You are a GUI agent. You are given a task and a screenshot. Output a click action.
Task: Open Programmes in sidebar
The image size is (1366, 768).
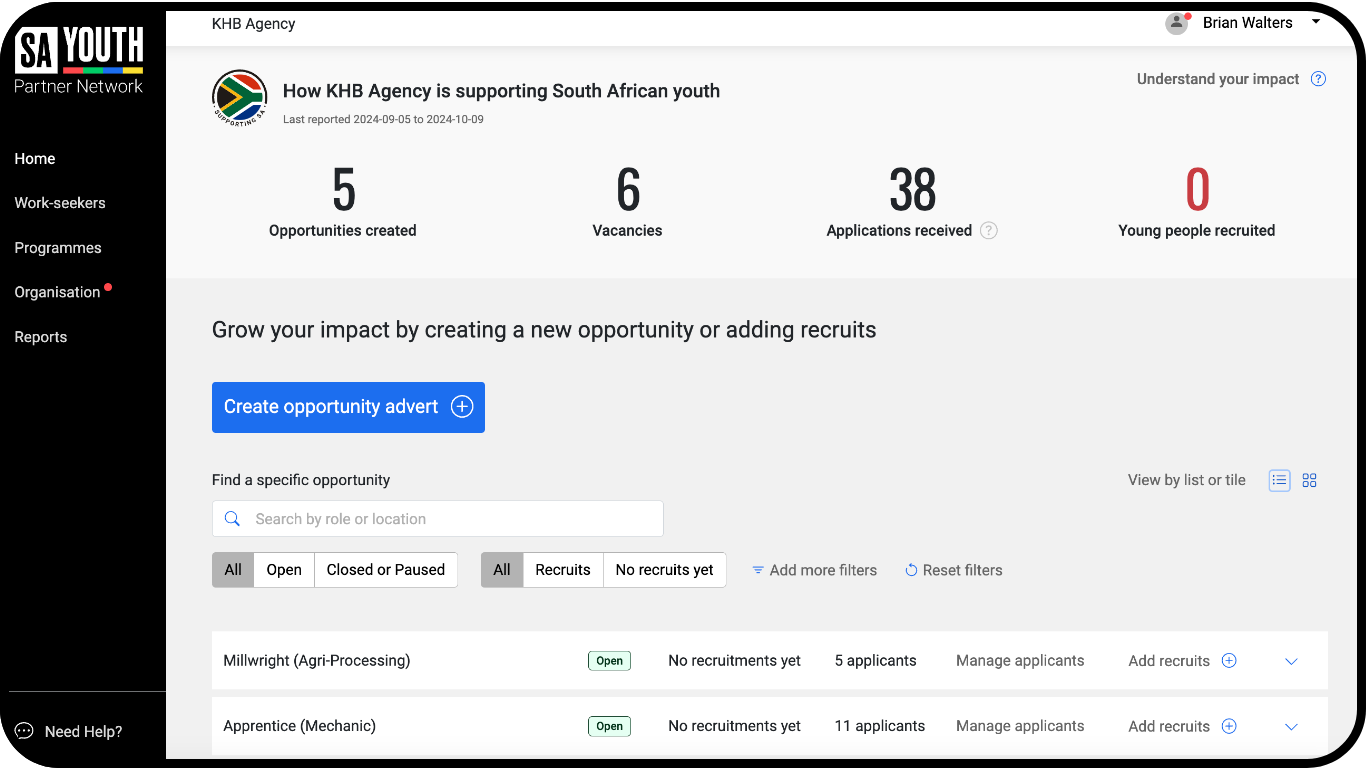(58, 248)
